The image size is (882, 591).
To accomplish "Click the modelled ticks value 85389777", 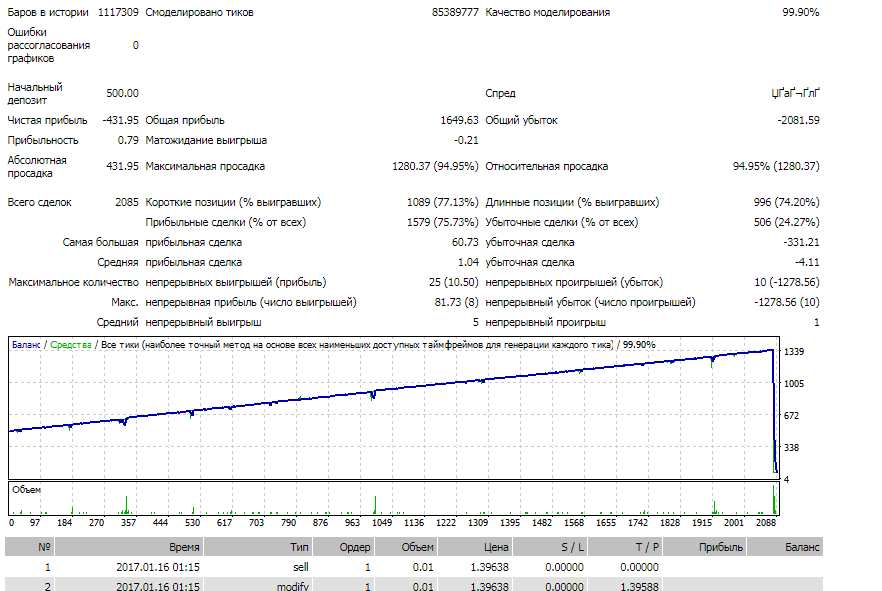I will point(455,12).
